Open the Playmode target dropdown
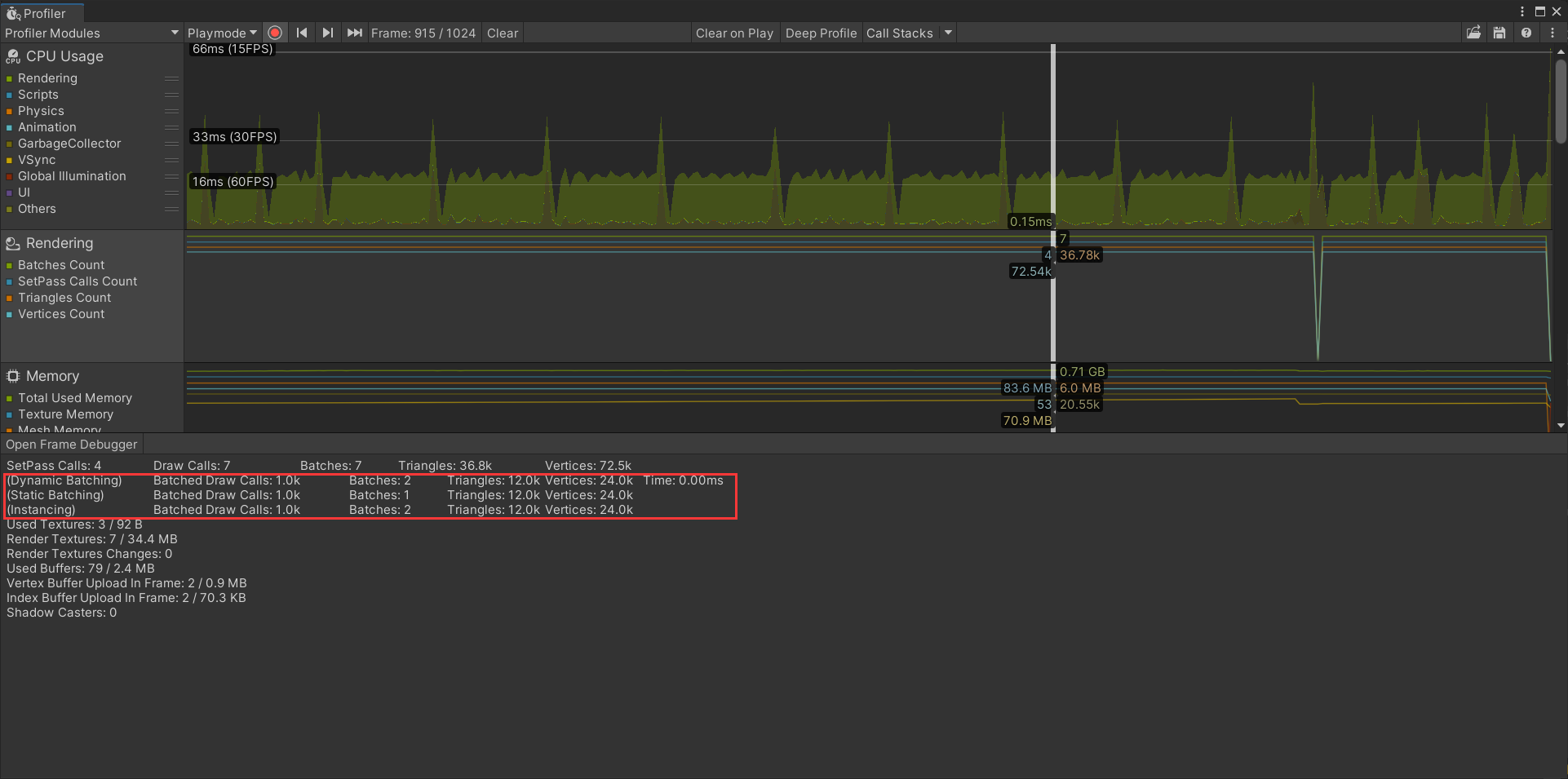Screen dimensions: 1568x779 tap(222, 32)
